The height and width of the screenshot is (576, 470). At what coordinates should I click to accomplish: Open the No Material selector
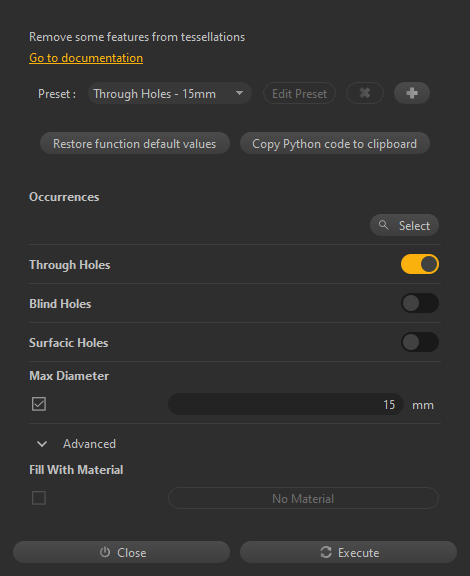(303, 498)
